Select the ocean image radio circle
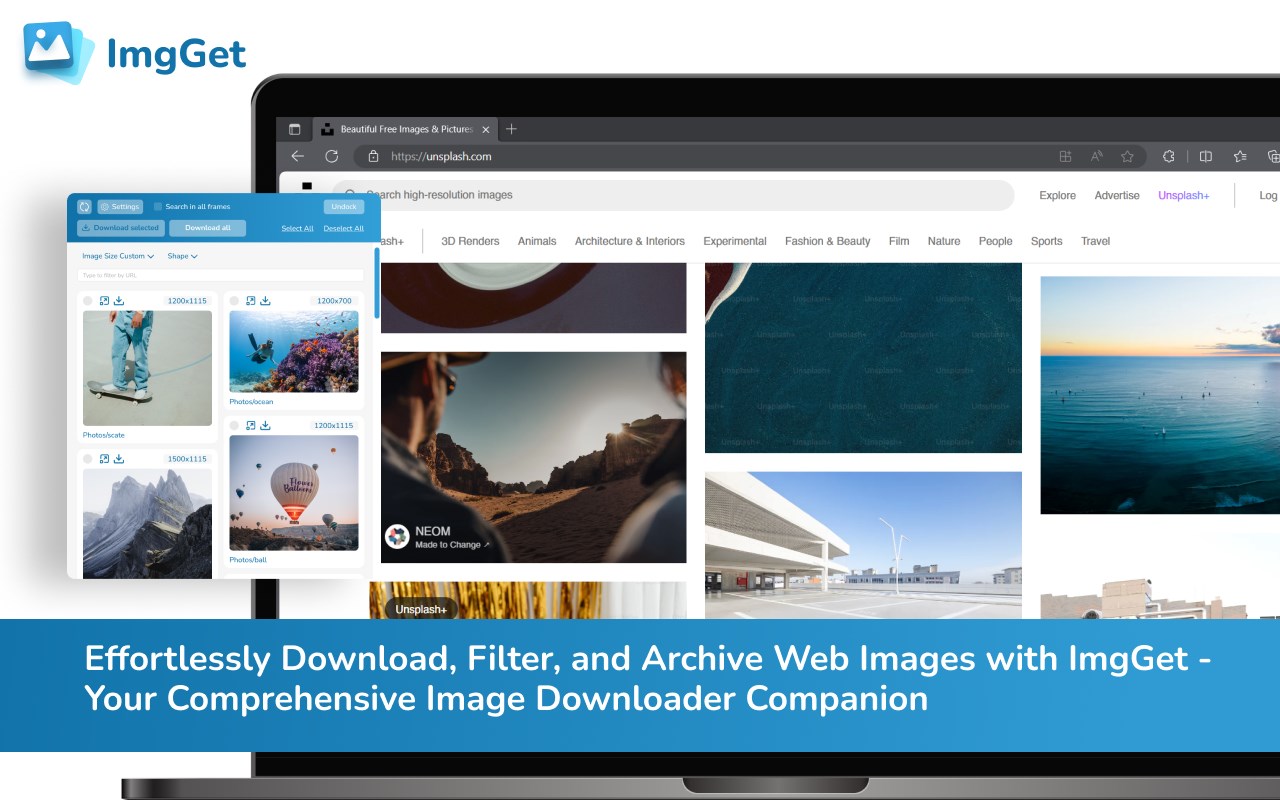Image resolution: width=1280 pixels, height=800 pixels. point(234,301)
